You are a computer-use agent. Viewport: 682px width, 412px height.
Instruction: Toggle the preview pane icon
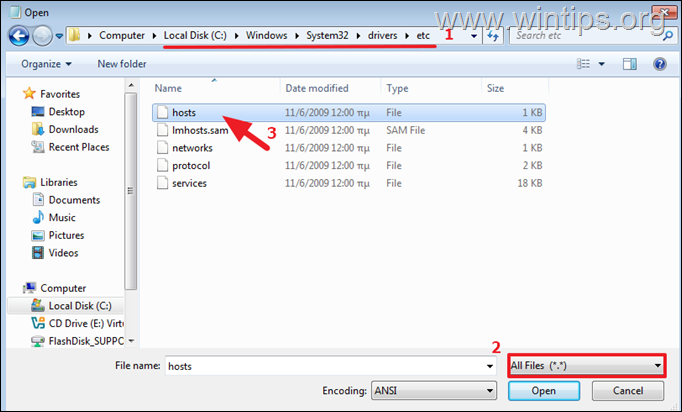pyautogui.click(x=629, y=64)
